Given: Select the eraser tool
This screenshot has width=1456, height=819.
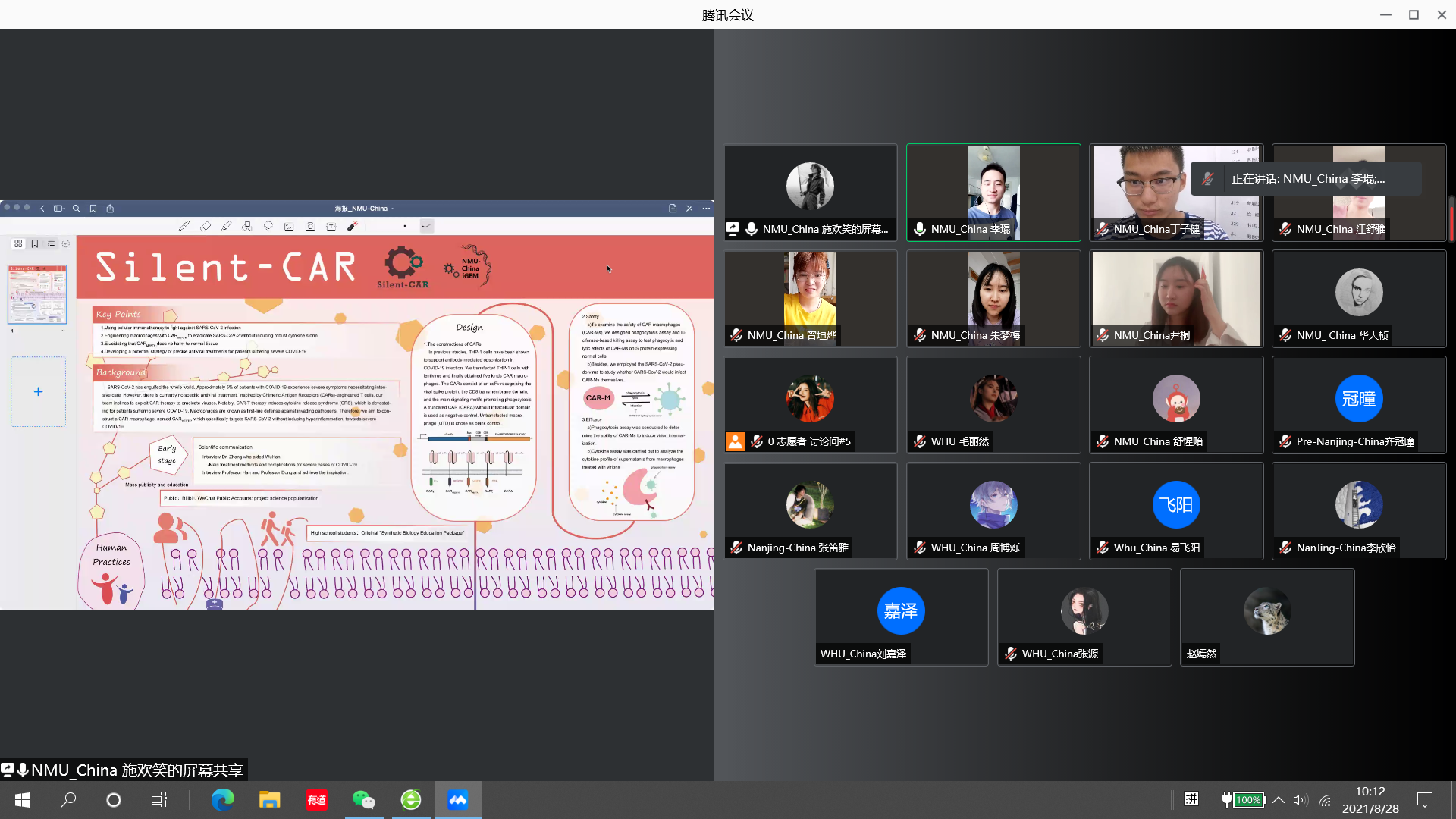Looking at the screenshot, I should pyautogui.click(x=205, y=226).
